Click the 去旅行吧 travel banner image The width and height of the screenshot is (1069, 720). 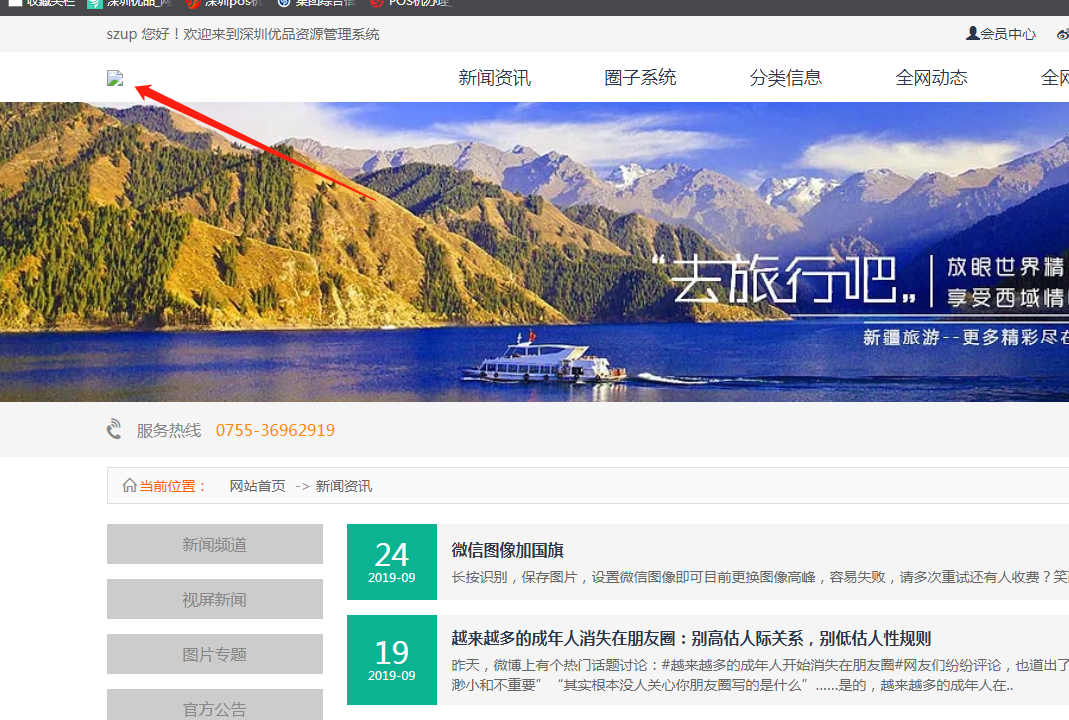pyautogui.click(x=534, y=252)
